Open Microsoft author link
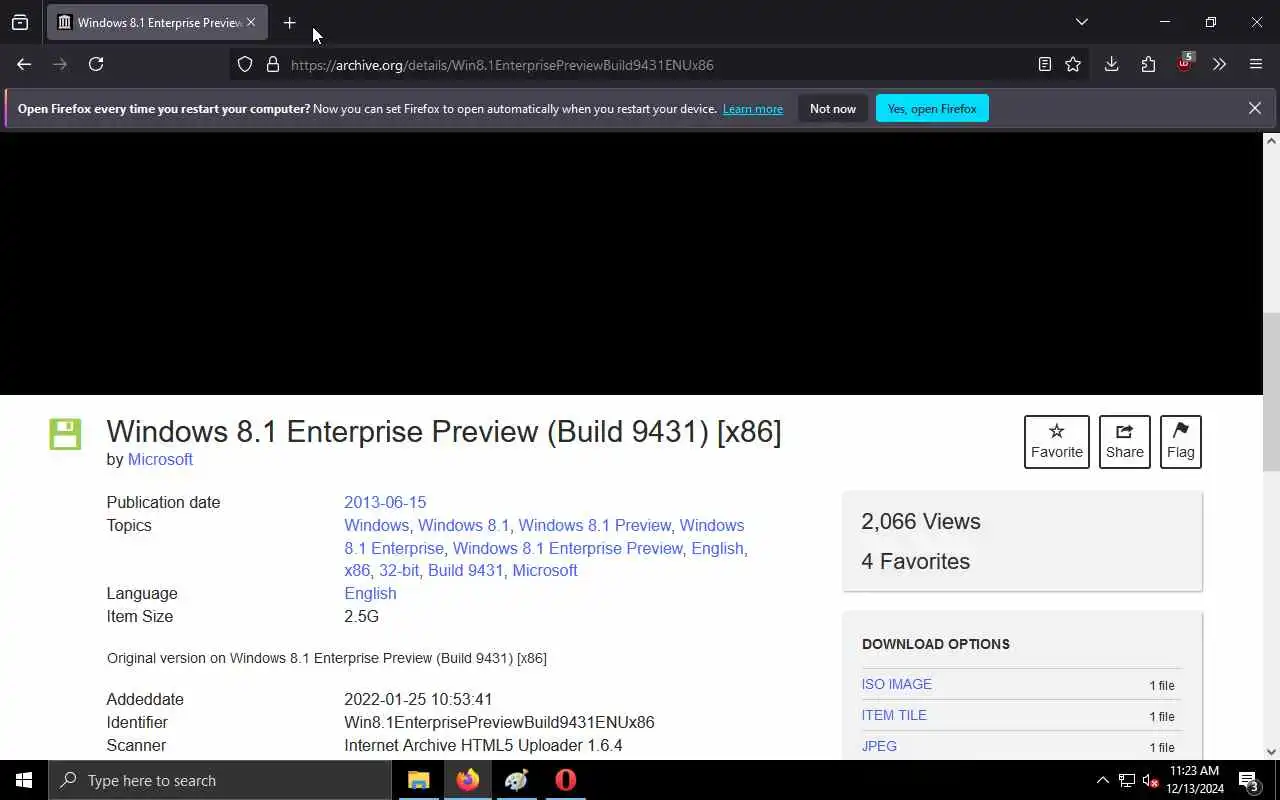This screenshot has height=800, width=1280. click(160, 459)
